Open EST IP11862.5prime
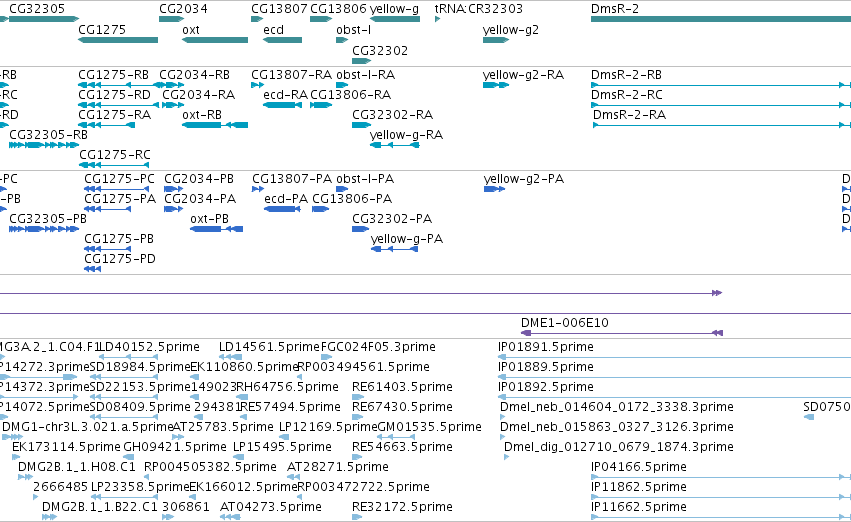Viewport: 851px width, 522px height. tap(721, 498)
